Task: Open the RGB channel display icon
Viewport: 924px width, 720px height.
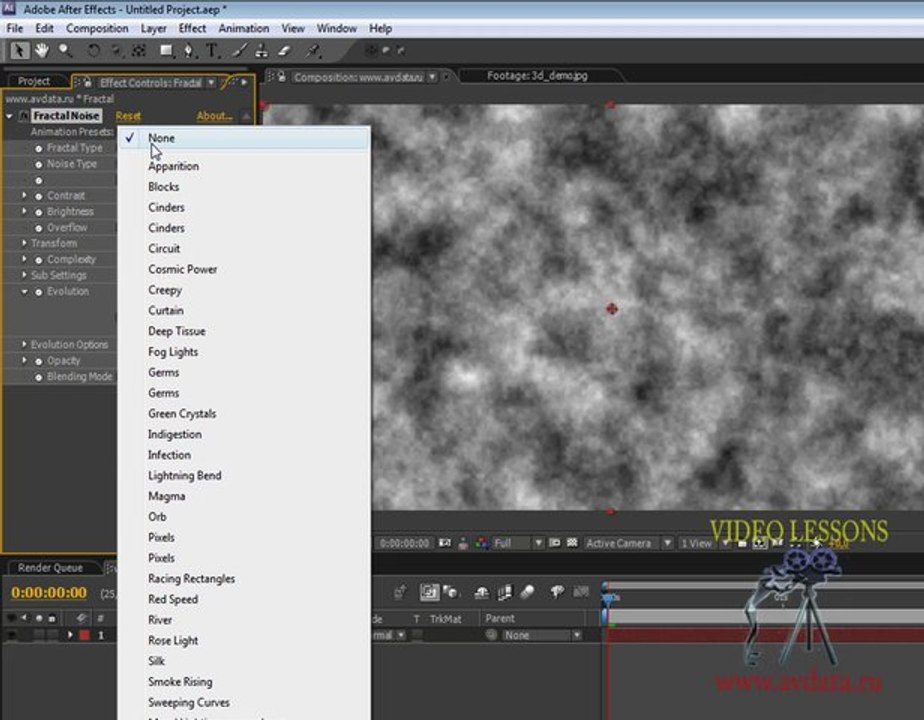Action: [x=482, y=543]
